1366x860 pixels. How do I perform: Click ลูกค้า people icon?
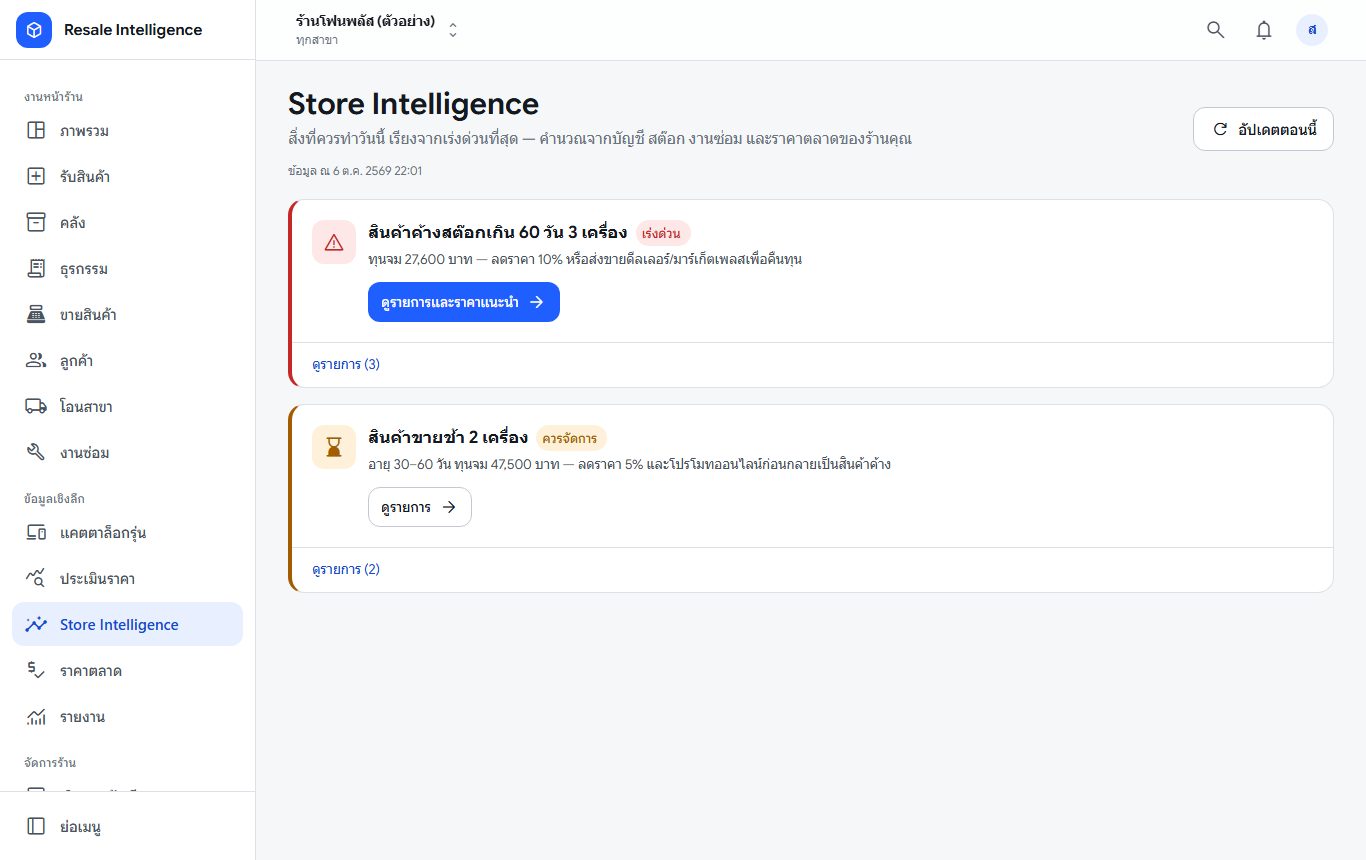[36, 361]
